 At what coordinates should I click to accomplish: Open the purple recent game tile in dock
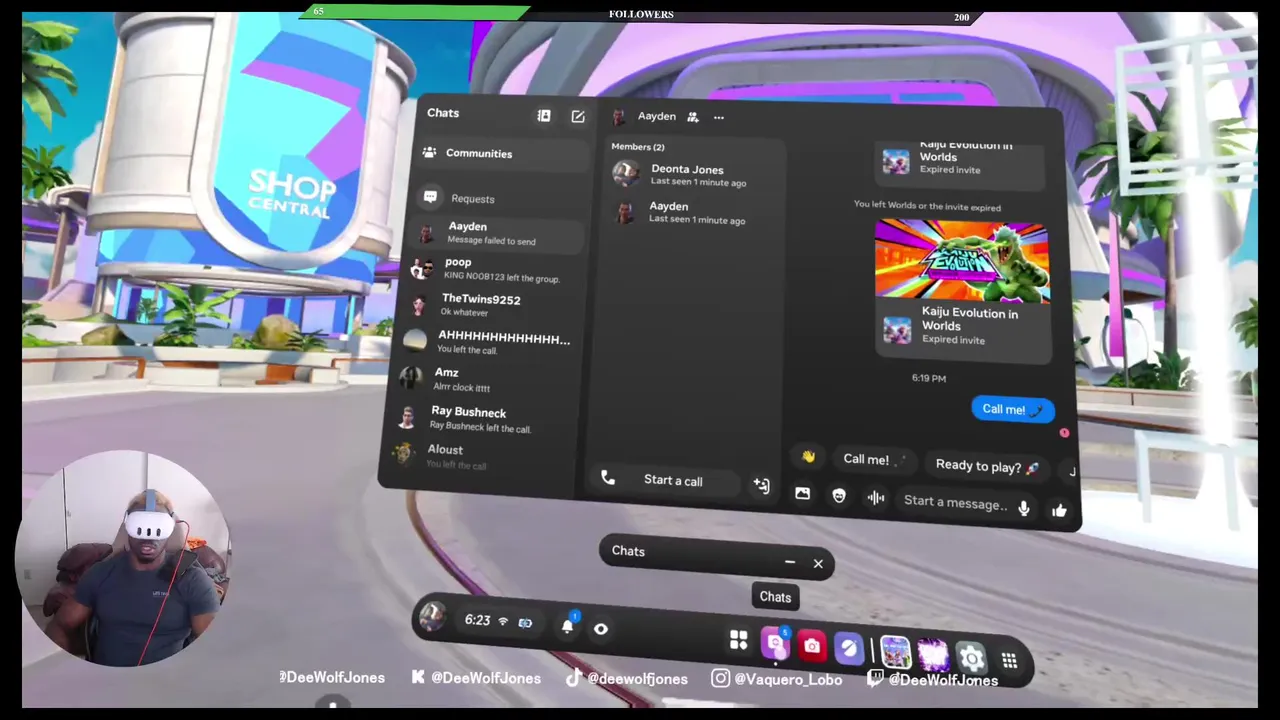(933, 655)
